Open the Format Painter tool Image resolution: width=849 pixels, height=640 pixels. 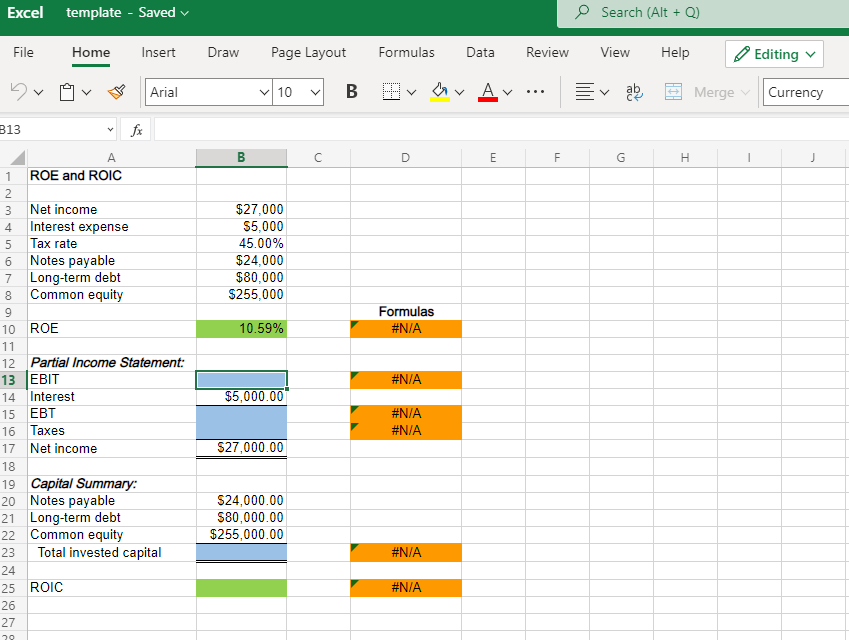[x=116, y=91]
